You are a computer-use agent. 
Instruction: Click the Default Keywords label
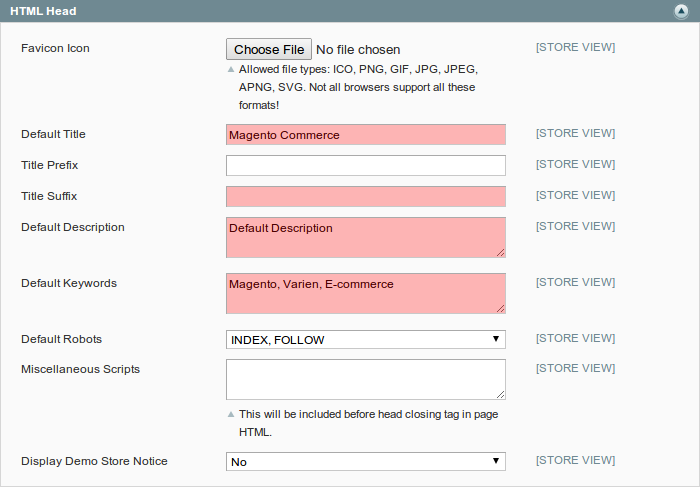pos(69,283)
